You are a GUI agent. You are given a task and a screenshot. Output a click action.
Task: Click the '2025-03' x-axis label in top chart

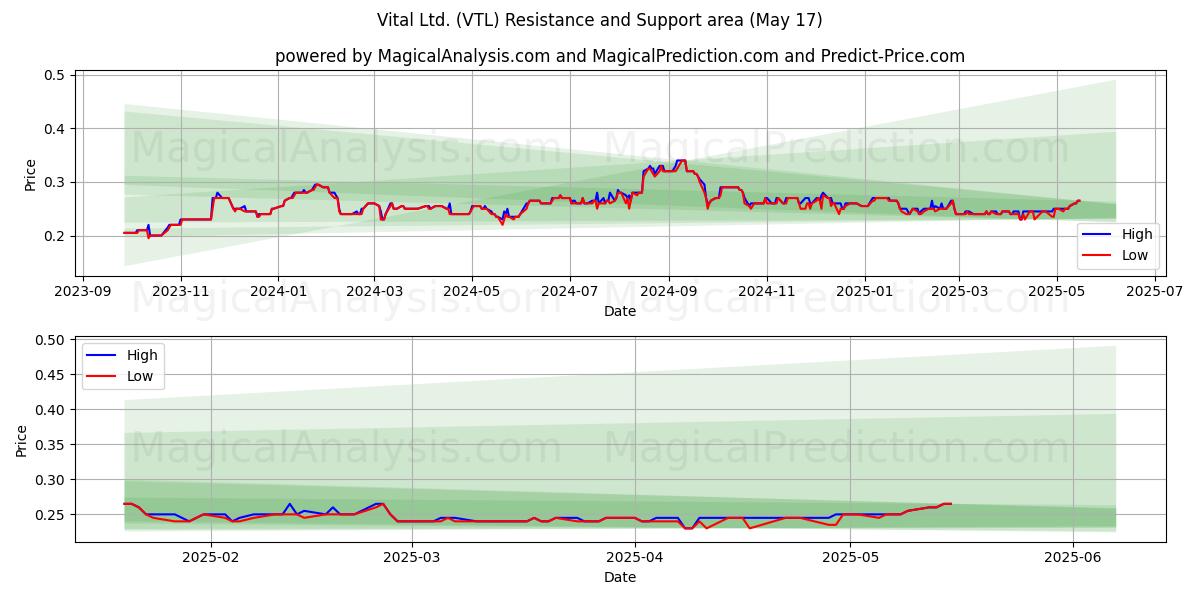(959, 292)
